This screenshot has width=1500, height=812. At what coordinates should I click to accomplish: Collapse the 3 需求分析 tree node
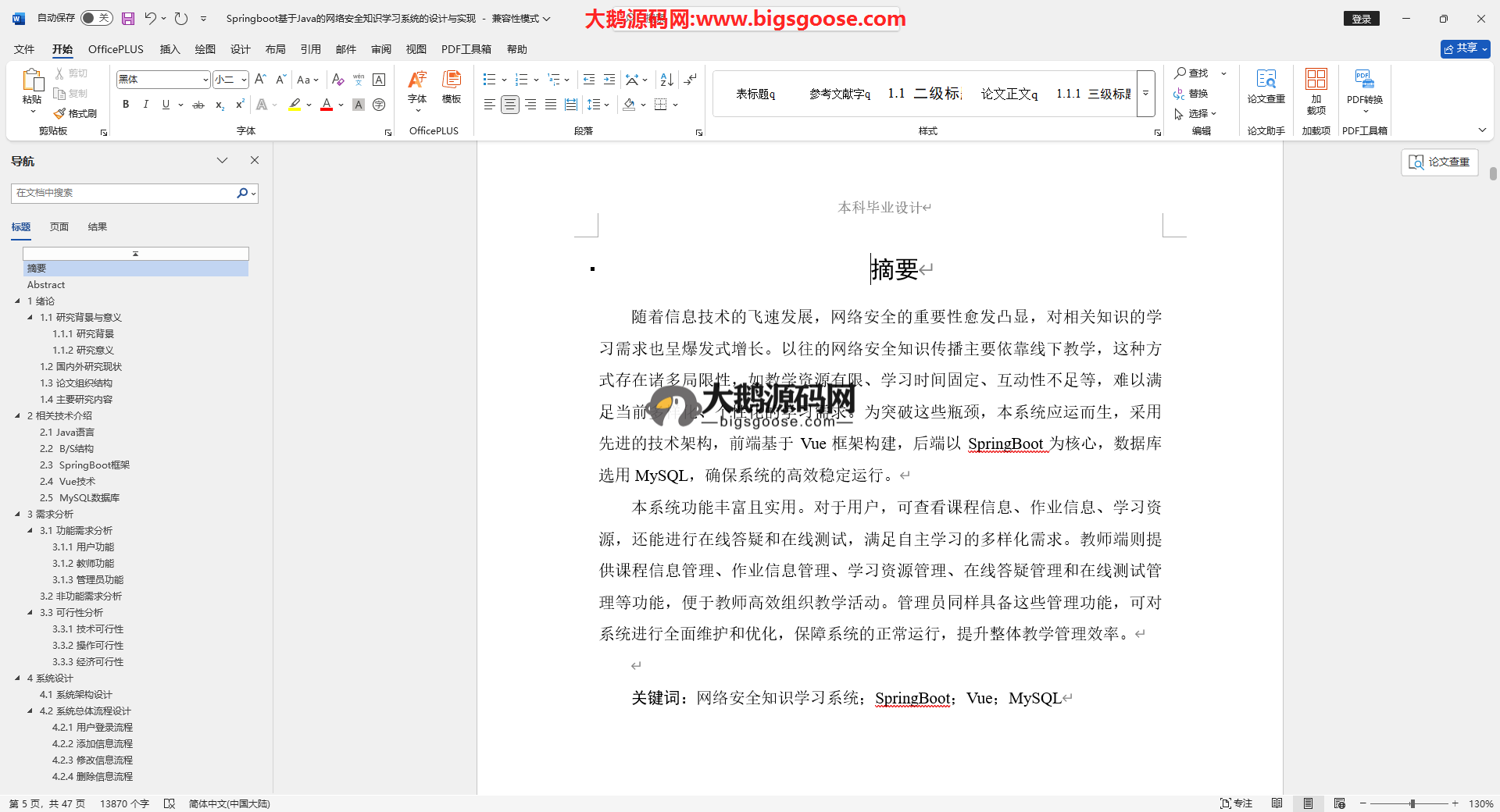tap(18, 514)
